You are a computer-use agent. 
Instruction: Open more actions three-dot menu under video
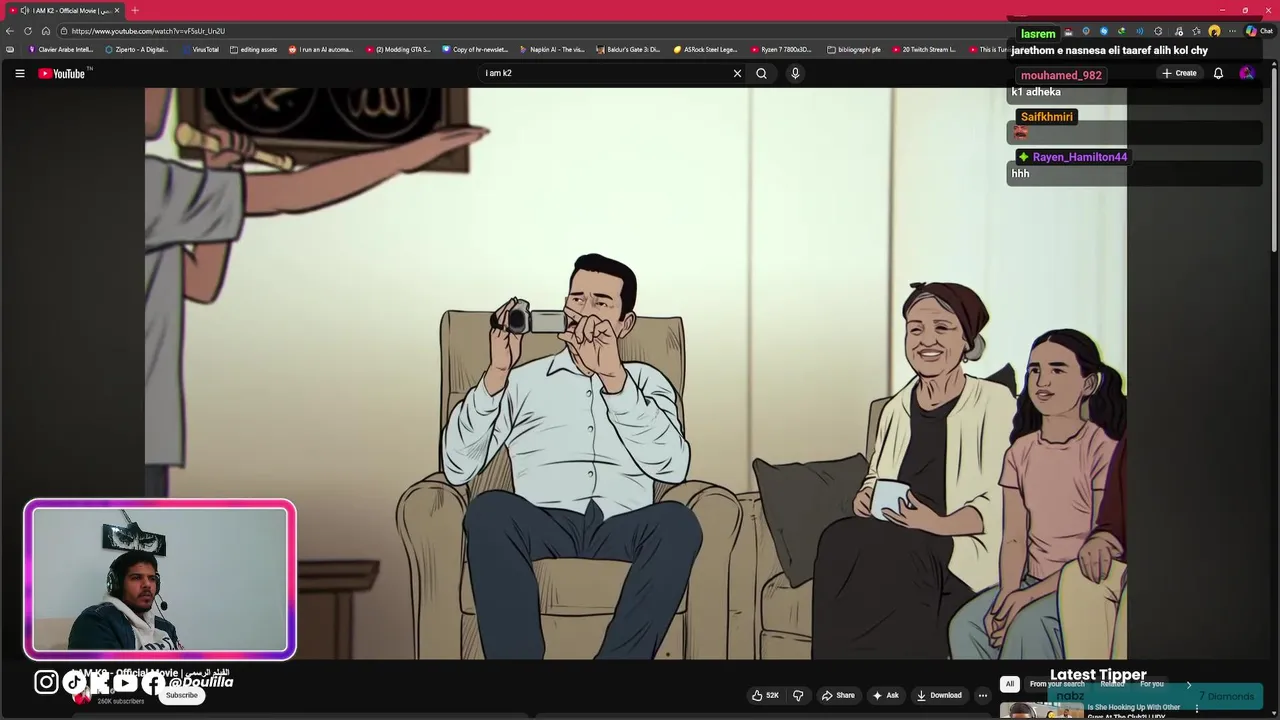click(983, 695)
